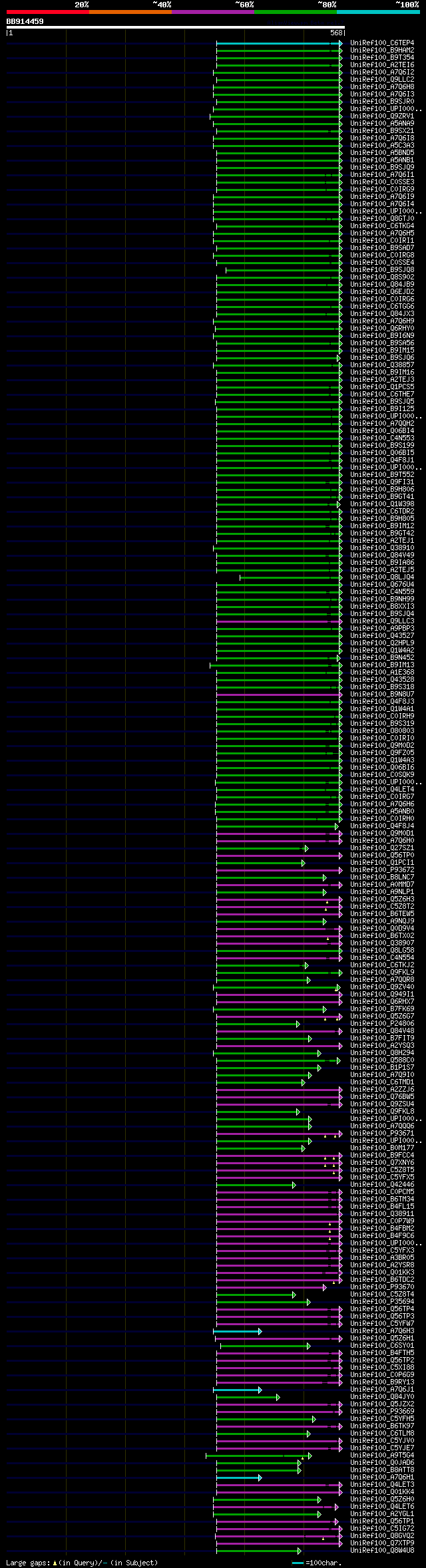Click hit label UniRef100_B8ATT8
This screenshot has height=1568, width=426.
pos(382,1470)
